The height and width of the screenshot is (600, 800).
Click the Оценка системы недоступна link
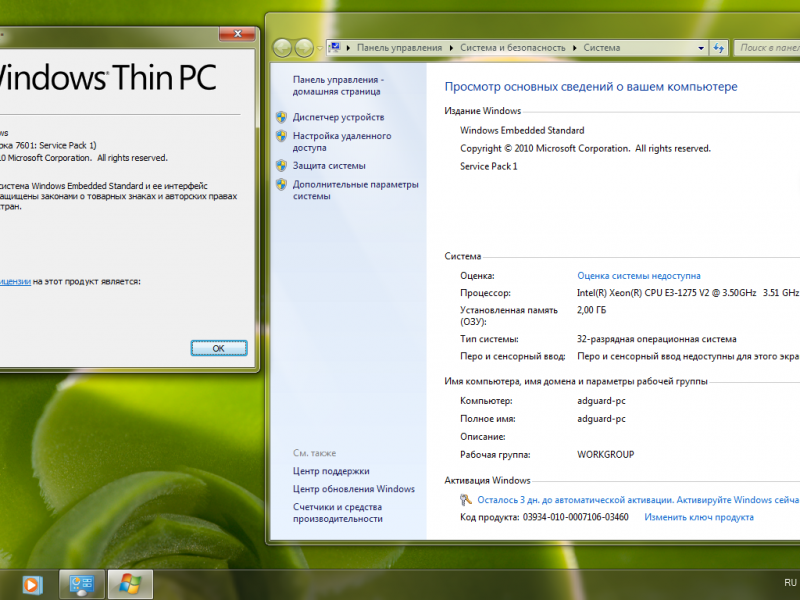point(639,276)
